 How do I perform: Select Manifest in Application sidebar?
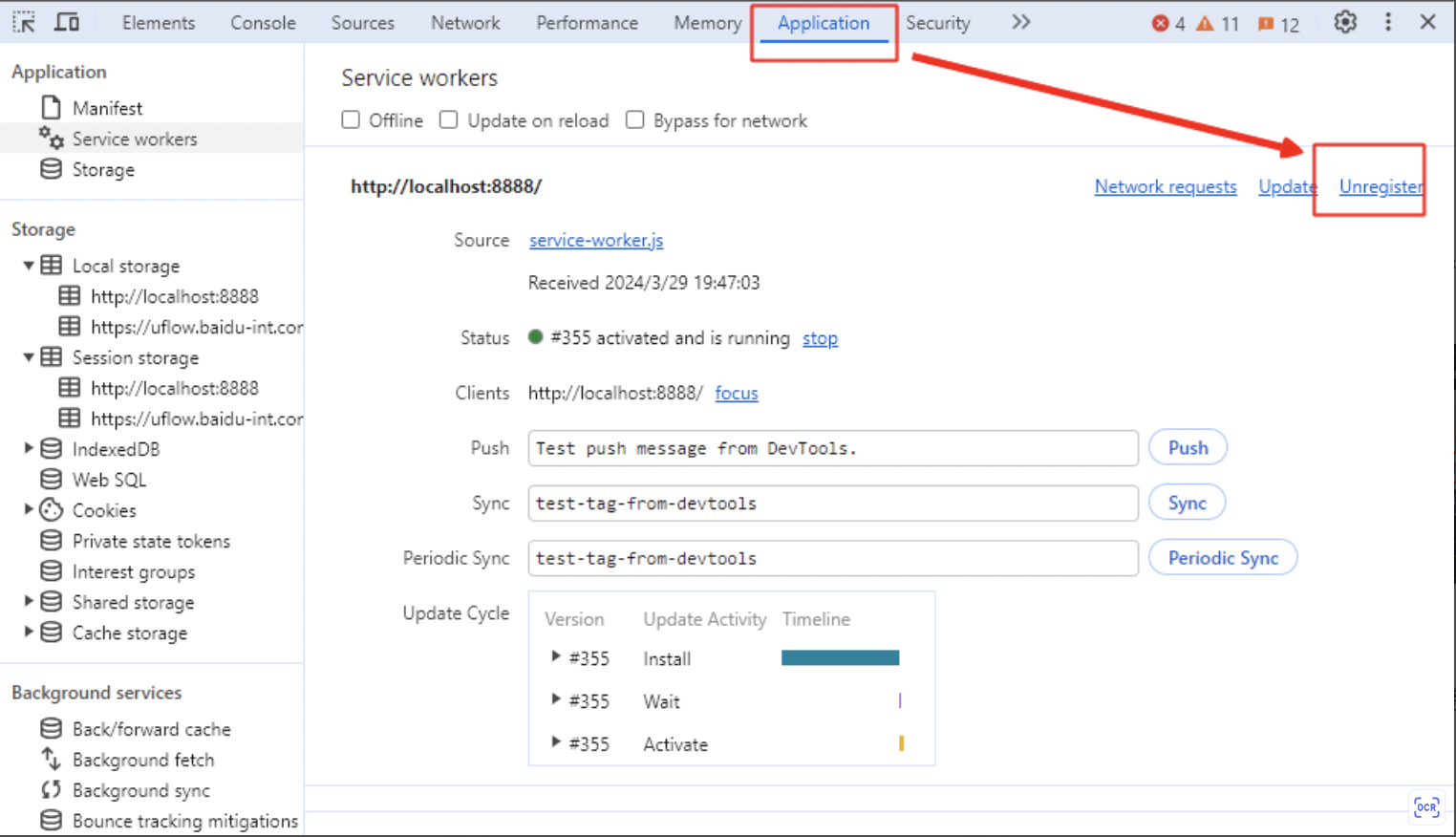pyautogui.click(x=107, y=108)
